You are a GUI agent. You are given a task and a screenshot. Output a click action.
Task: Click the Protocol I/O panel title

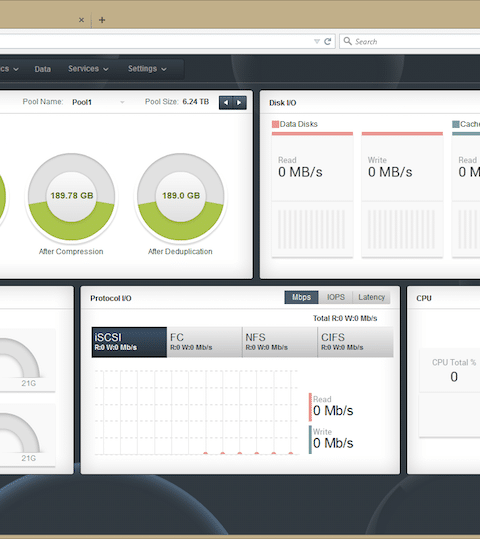click(111, 298)
